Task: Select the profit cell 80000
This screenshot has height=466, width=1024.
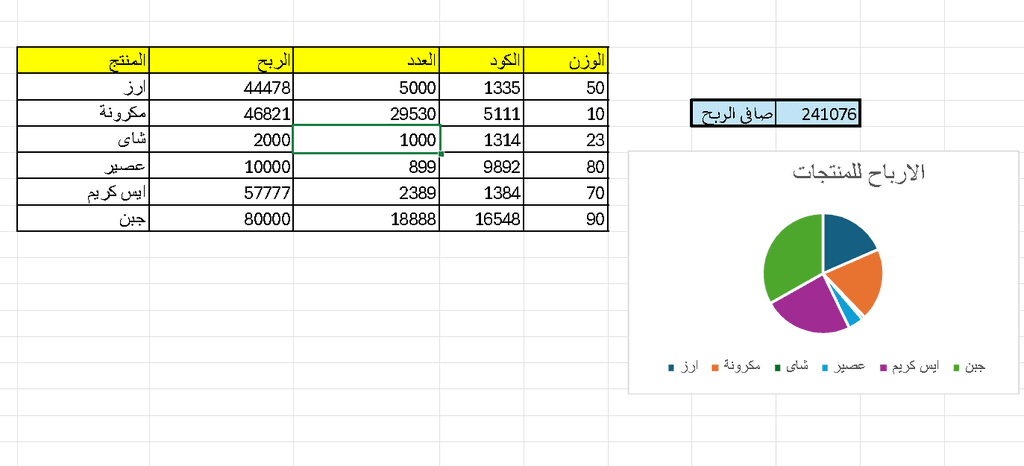Action: pyautogui.click(x=221, y=218)
